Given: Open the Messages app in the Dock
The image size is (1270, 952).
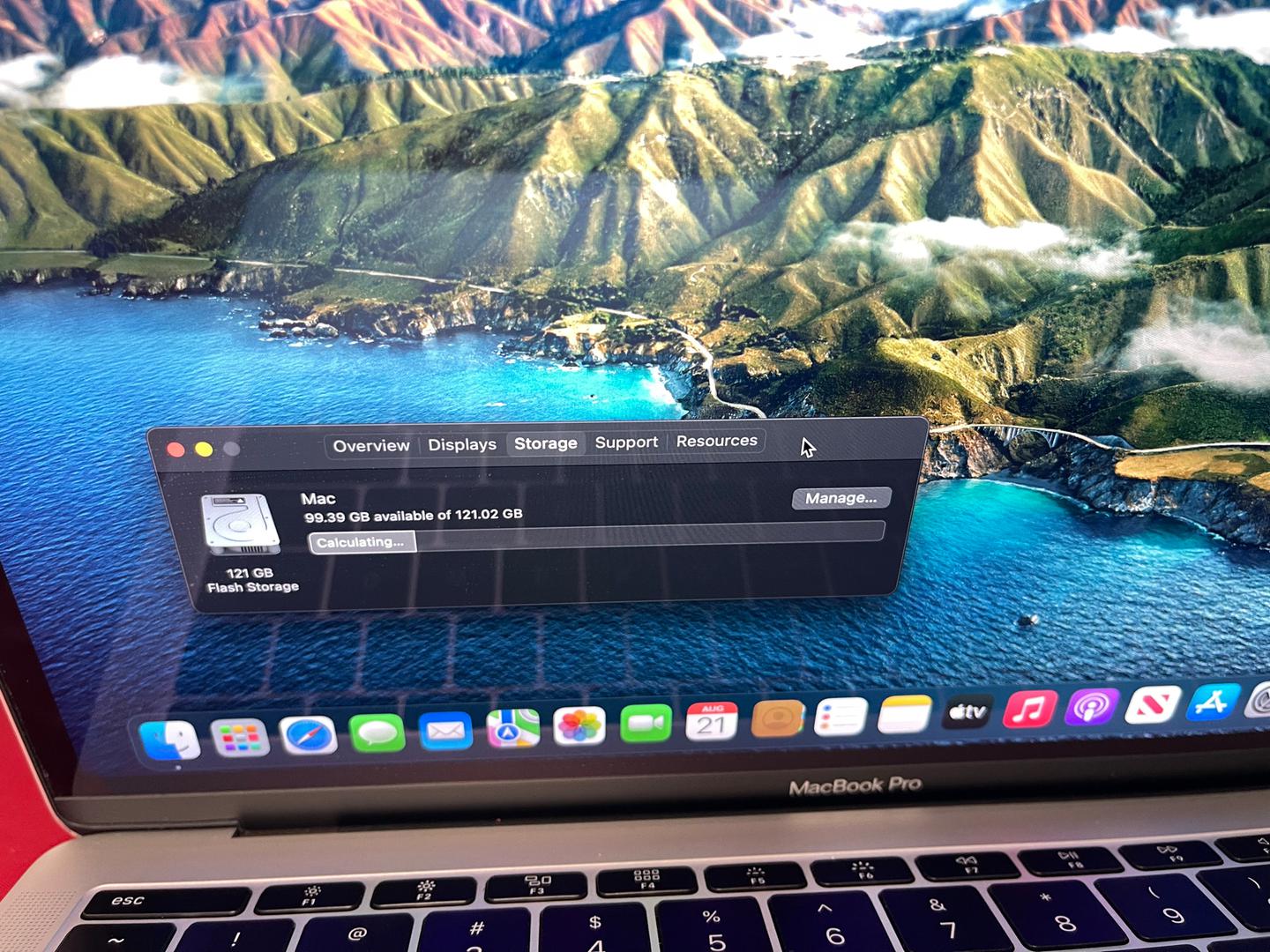Looking at the screenshot, I should point(377,733).
